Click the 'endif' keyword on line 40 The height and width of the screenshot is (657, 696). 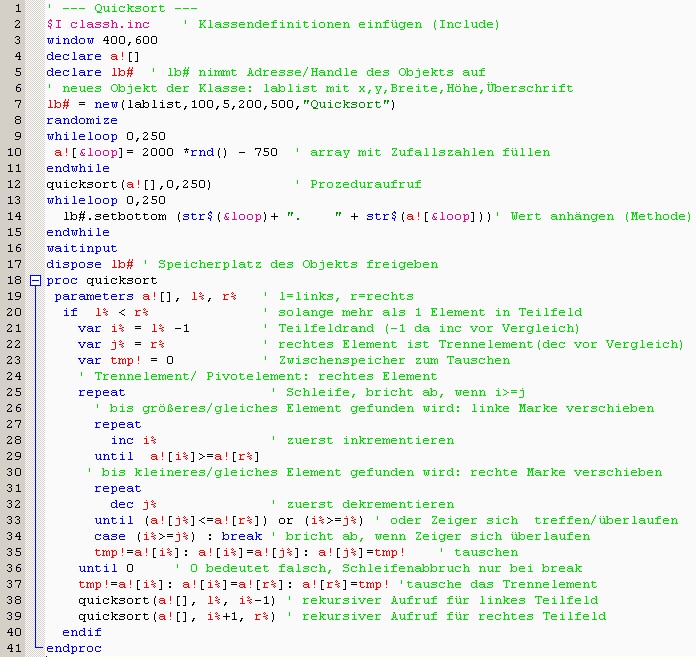point(82,632)
